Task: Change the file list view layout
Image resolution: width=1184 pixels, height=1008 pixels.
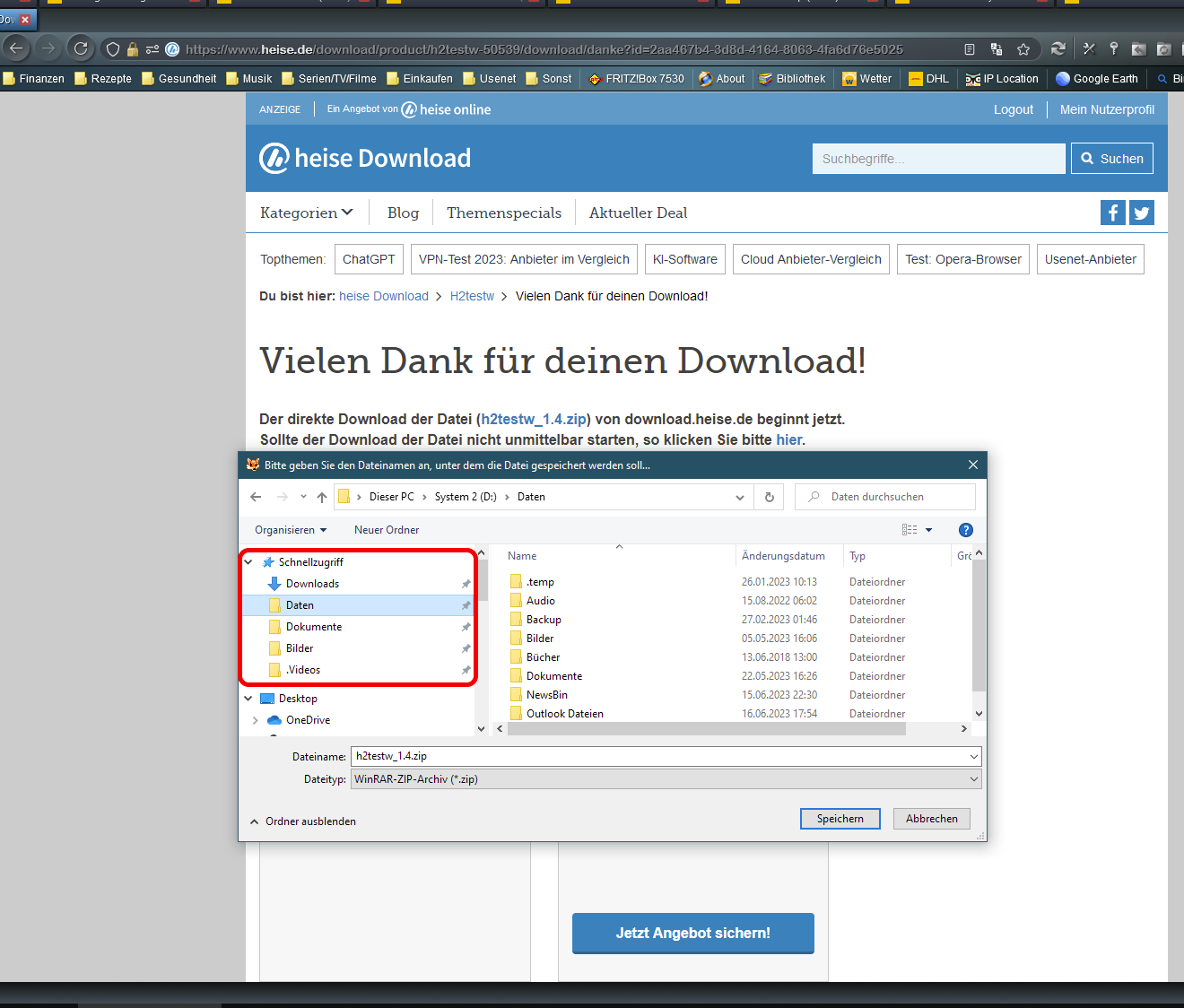Action: click(910, 530)
